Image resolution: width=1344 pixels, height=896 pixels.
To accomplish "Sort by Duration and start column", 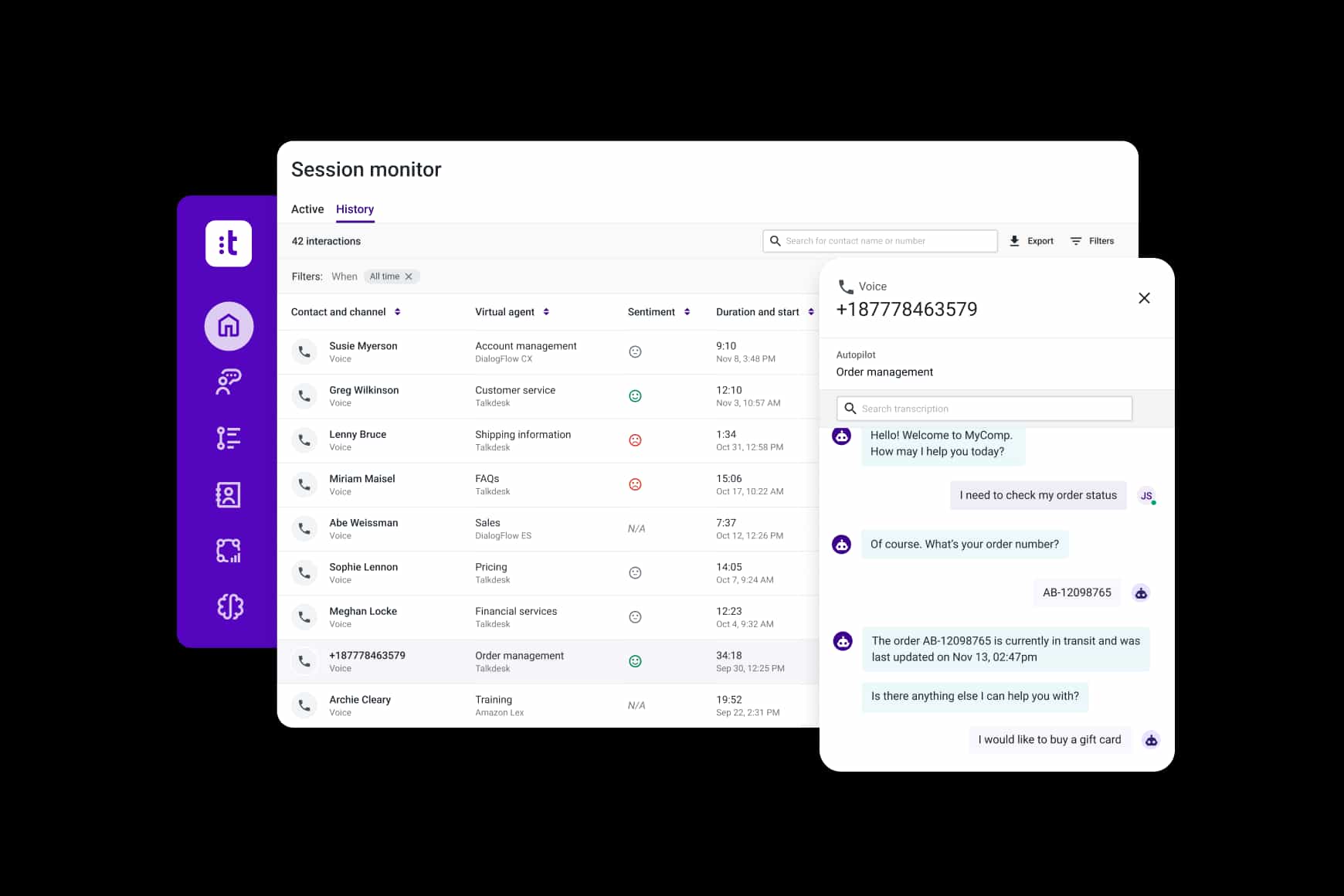I will pos(810,312).
